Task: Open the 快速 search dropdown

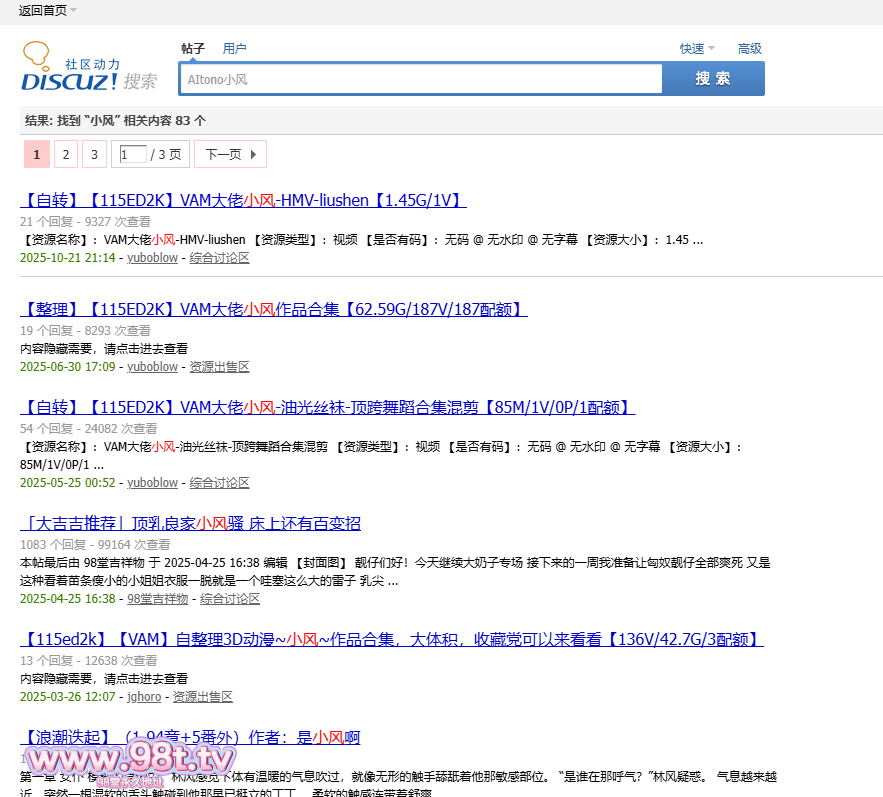Action: point(697,48)
